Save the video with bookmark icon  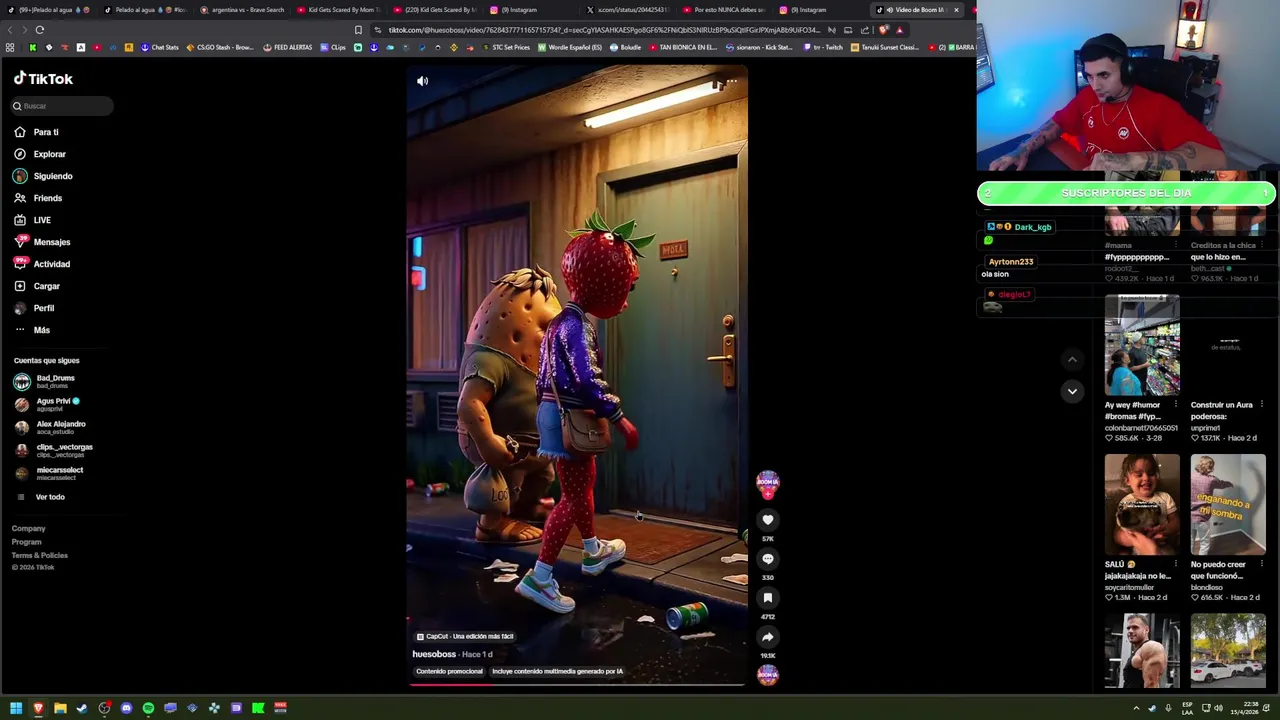coord(767,598)
